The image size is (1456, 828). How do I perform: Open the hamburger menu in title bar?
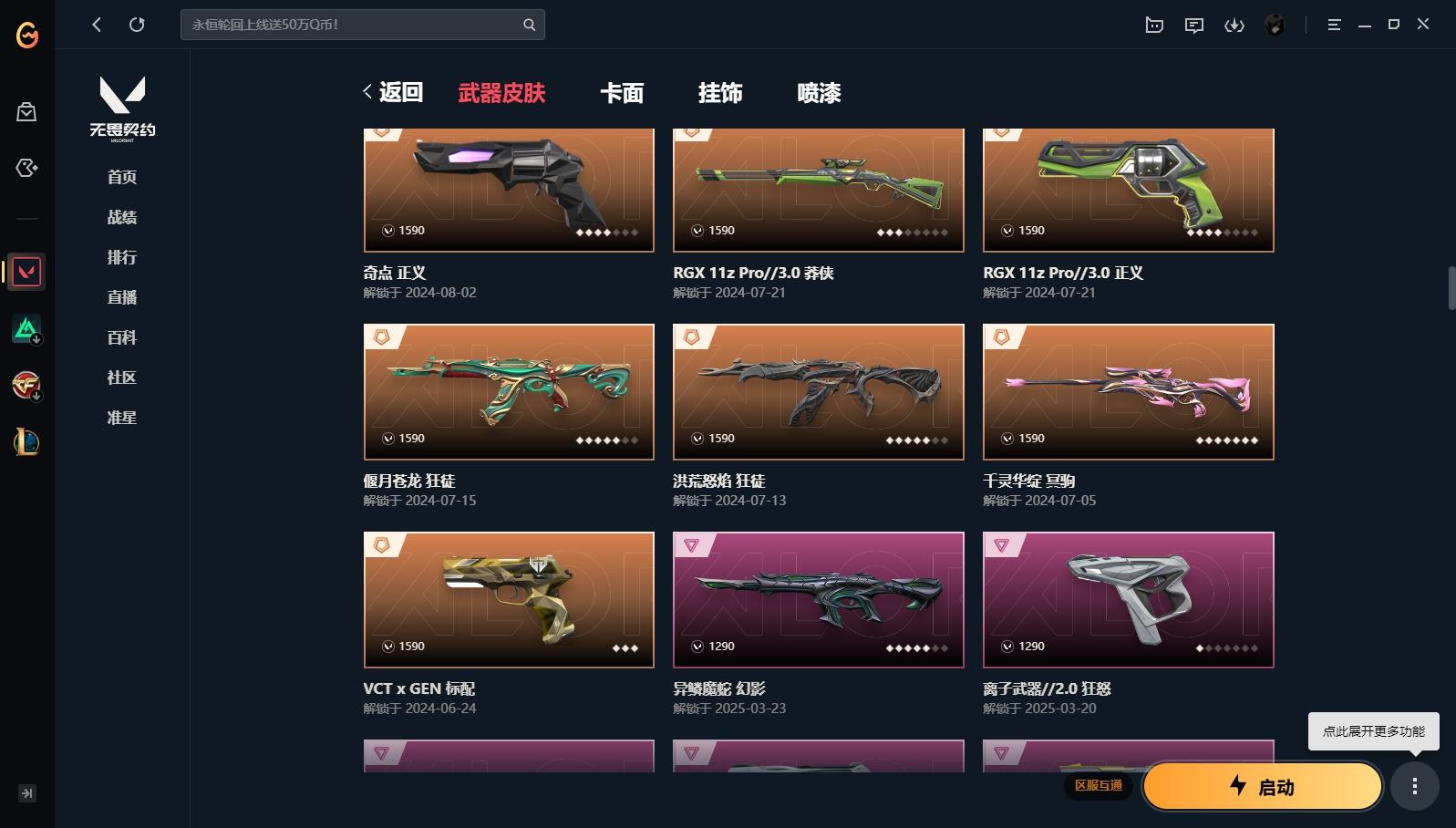pyautogui.click(x=1334, y=25)
